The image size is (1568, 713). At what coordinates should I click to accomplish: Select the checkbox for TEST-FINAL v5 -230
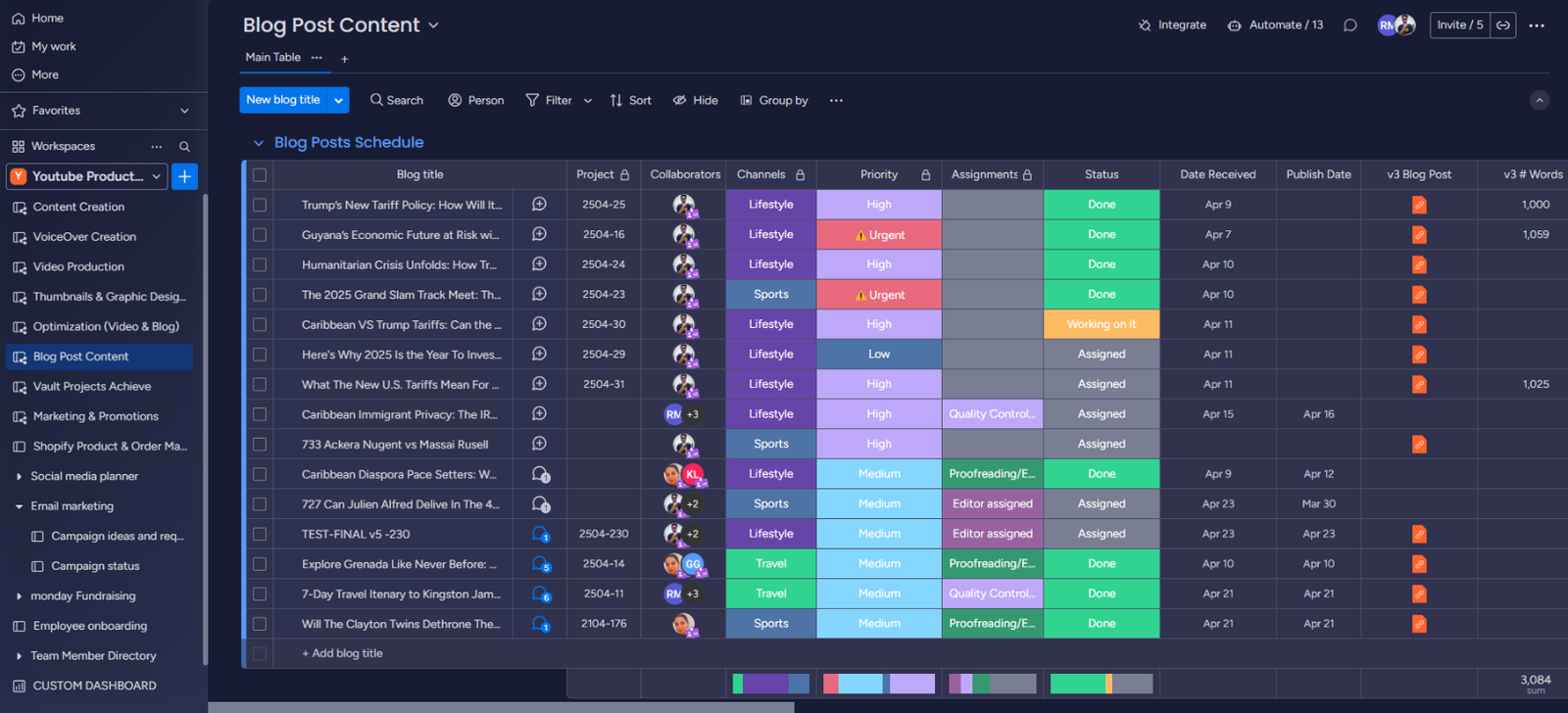(x=260, y=535)
